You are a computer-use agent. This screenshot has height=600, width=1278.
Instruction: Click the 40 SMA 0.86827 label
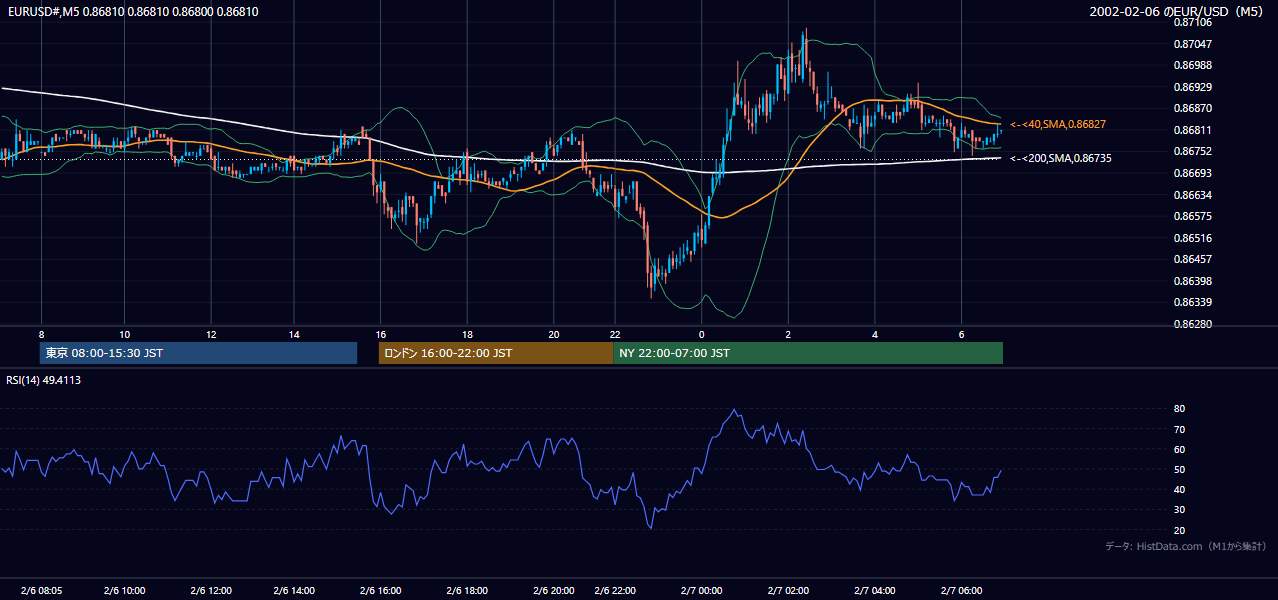click(x=1060, y=124)
